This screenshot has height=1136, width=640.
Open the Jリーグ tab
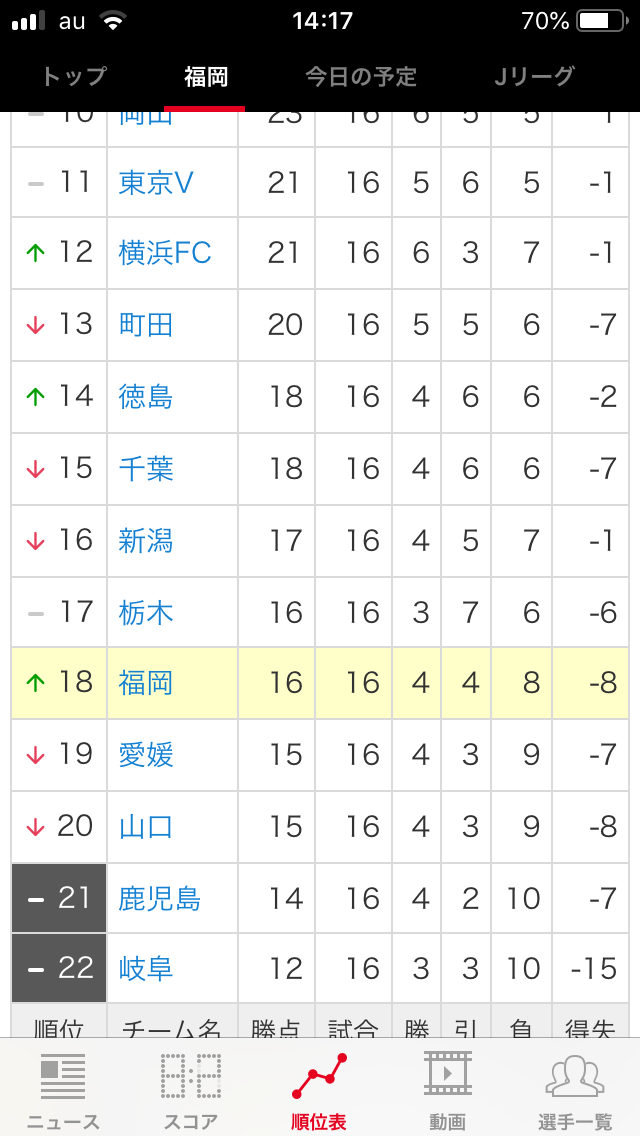(534, 77)
